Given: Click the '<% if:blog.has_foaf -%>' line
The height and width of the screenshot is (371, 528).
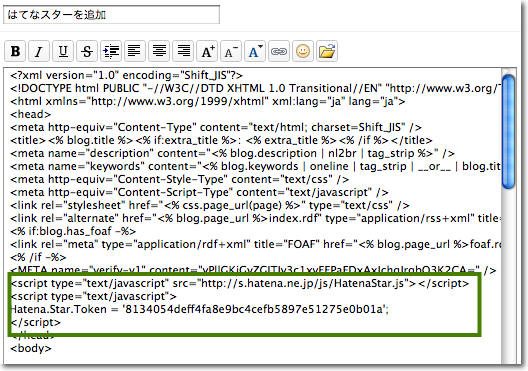Looking at the screenshot, I should [x=73, y=231].
